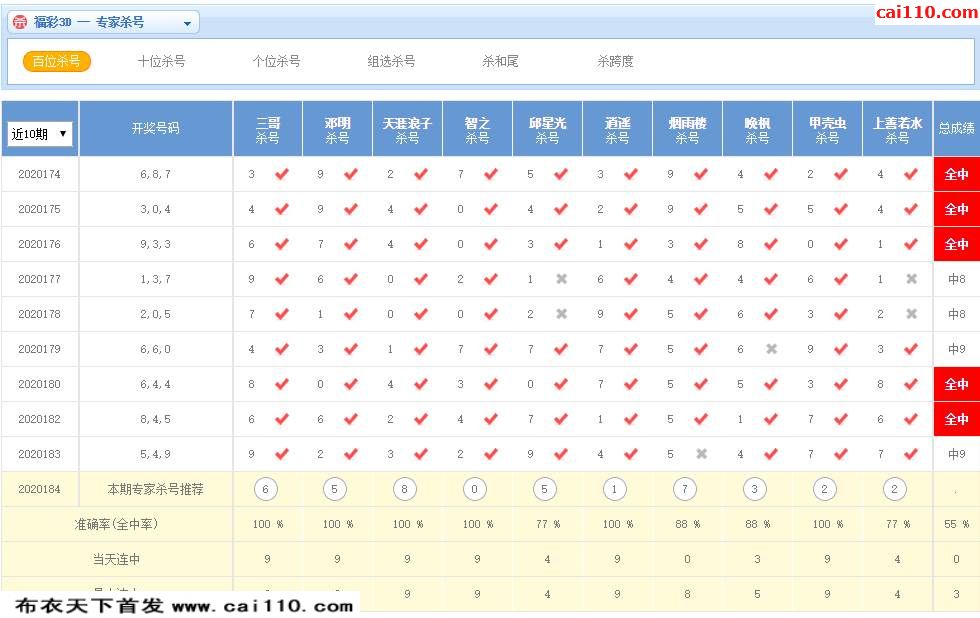Click the 开奖号码 column header

click(x=156, y=128)
